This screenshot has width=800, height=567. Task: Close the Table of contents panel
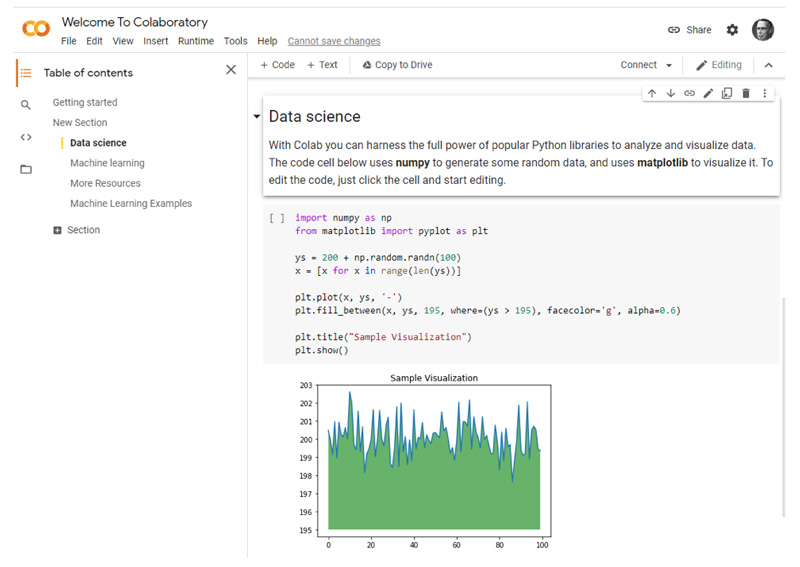(231, 69)
